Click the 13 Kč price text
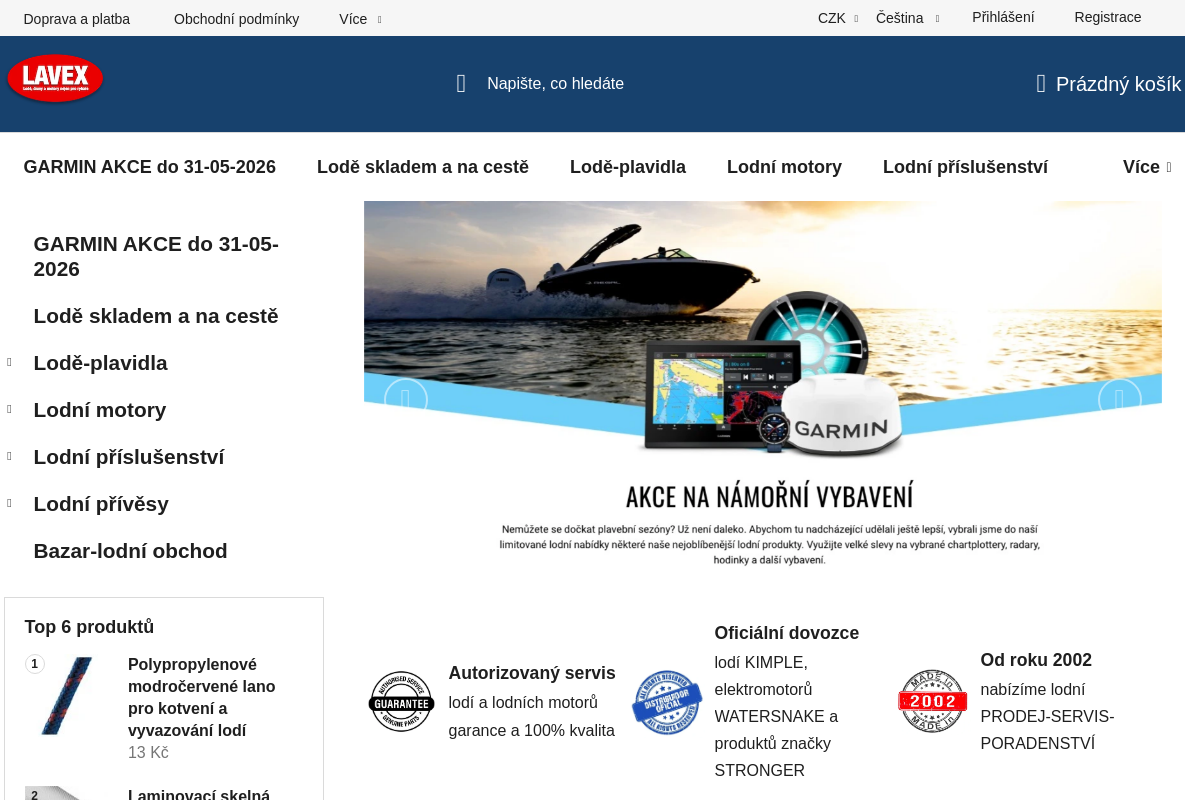1200x800 pixels. coord(148,752)
